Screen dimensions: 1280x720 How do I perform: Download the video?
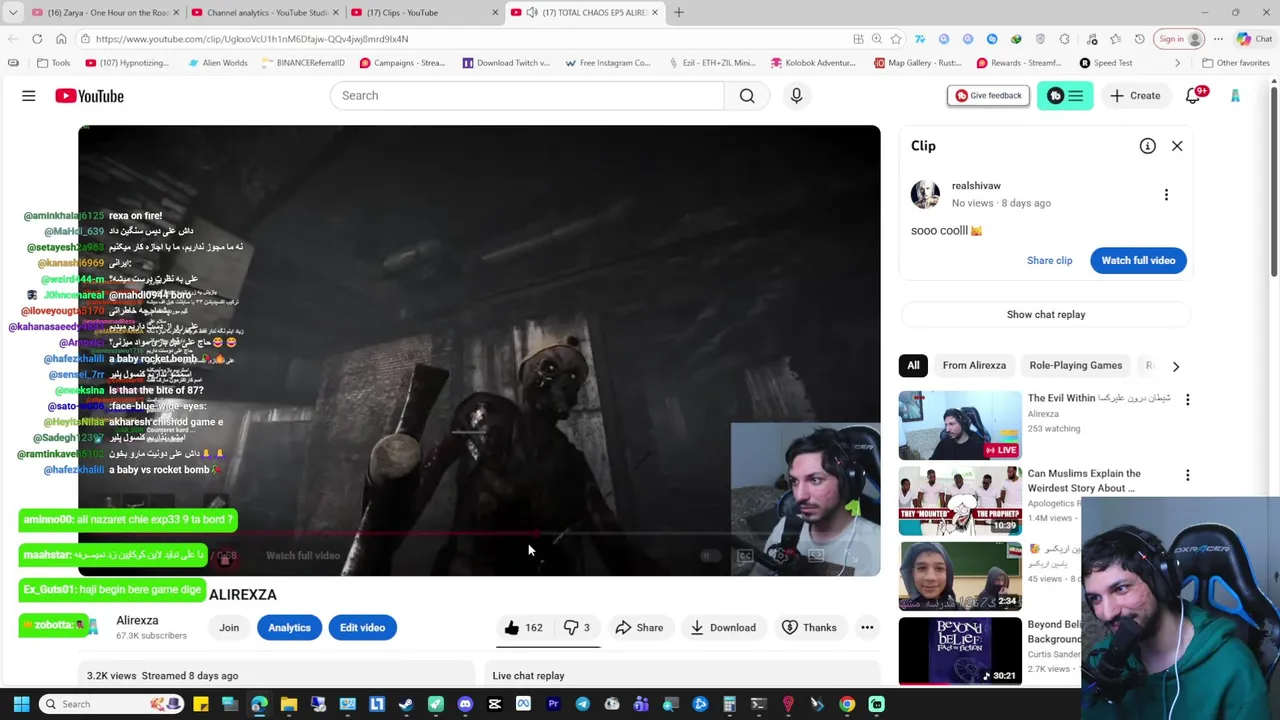[x=723, y=628]
